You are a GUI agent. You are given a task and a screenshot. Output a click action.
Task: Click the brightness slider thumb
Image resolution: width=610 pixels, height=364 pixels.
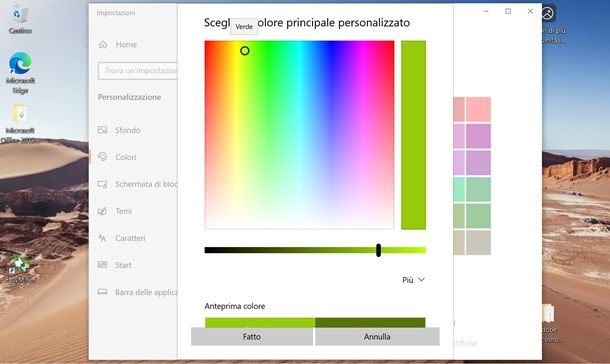378,250
